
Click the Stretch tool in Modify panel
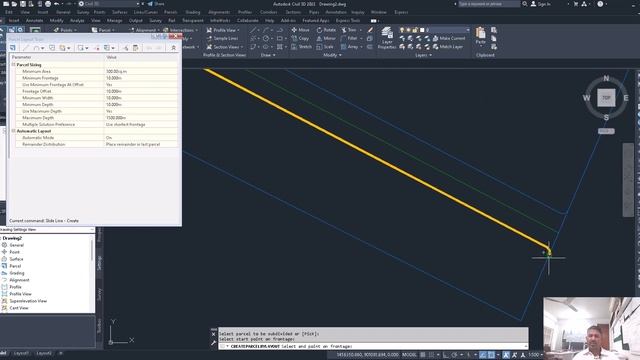(301, 47)
